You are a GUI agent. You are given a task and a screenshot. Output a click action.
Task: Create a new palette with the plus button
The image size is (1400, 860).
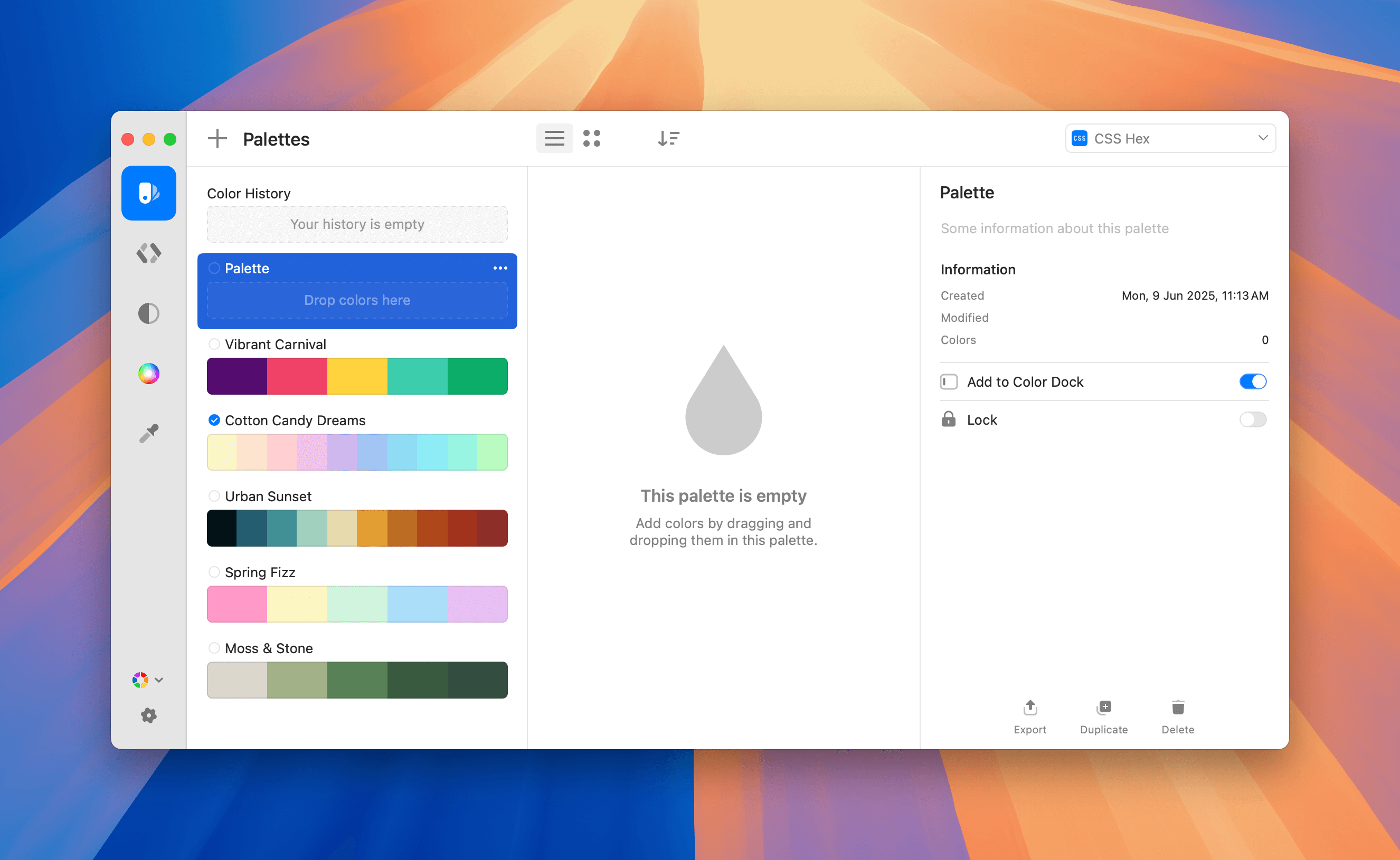click(x=217, y=138)
